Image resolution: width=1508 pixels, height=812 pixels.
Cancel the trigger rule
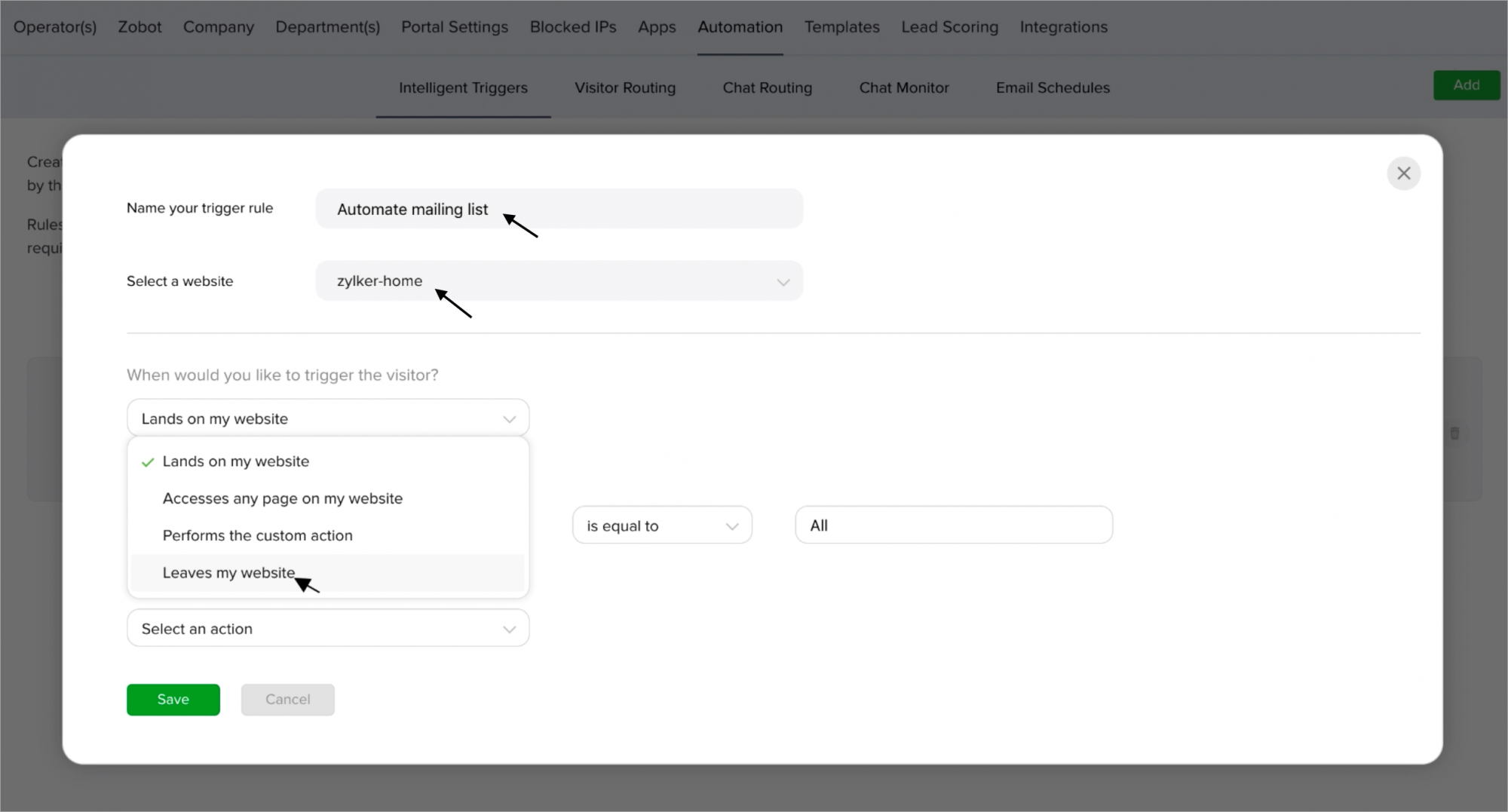(x=288, y=700)
